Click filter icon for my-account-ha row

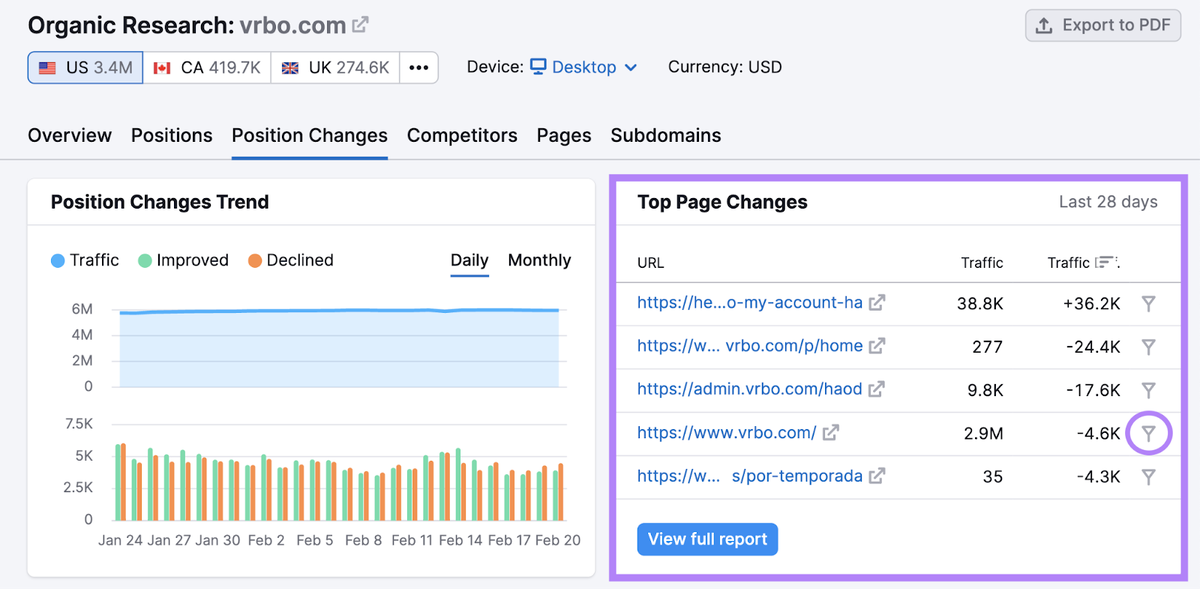(1149, 303)
